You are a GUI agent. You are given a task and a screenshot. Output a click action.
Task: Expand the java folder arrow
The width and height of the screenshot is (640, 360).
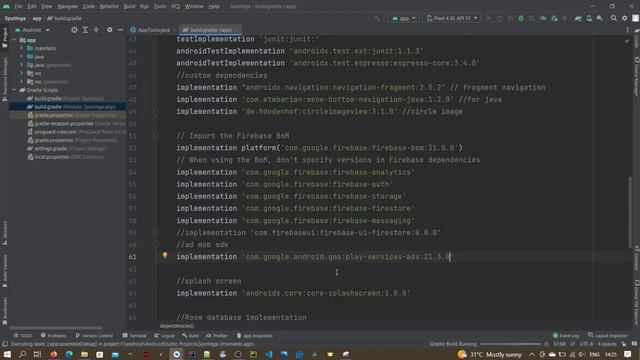click(22, 57)
